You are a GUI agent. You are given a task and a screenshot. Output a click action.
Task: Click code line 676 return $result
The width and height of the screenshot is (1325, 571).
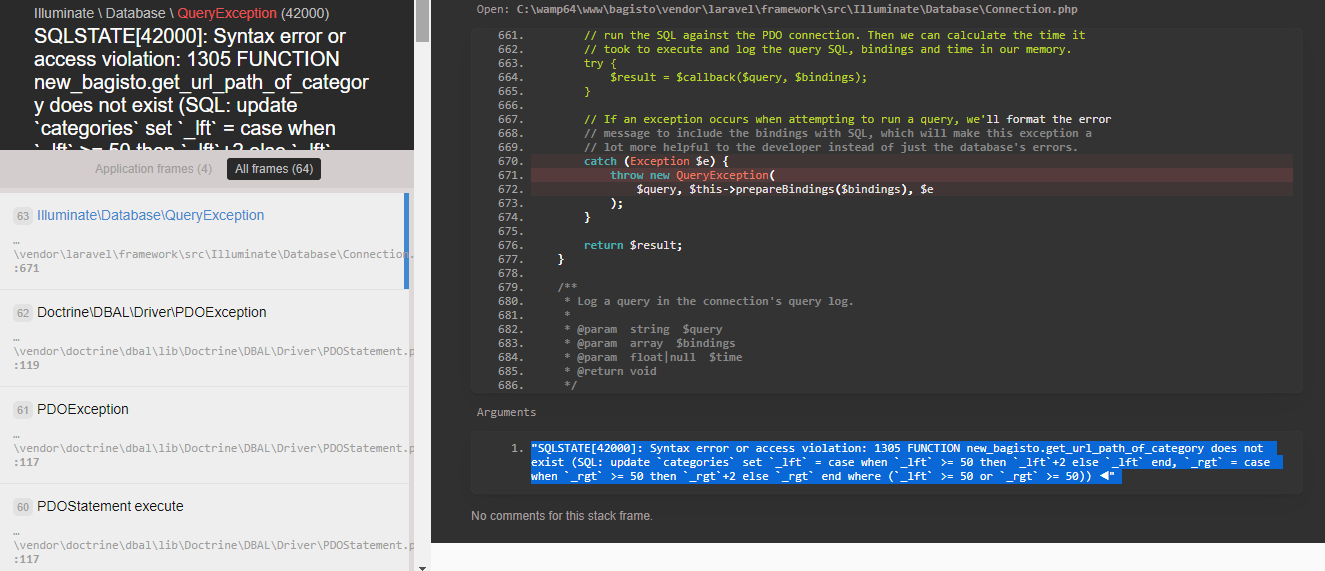coord(633,245)
